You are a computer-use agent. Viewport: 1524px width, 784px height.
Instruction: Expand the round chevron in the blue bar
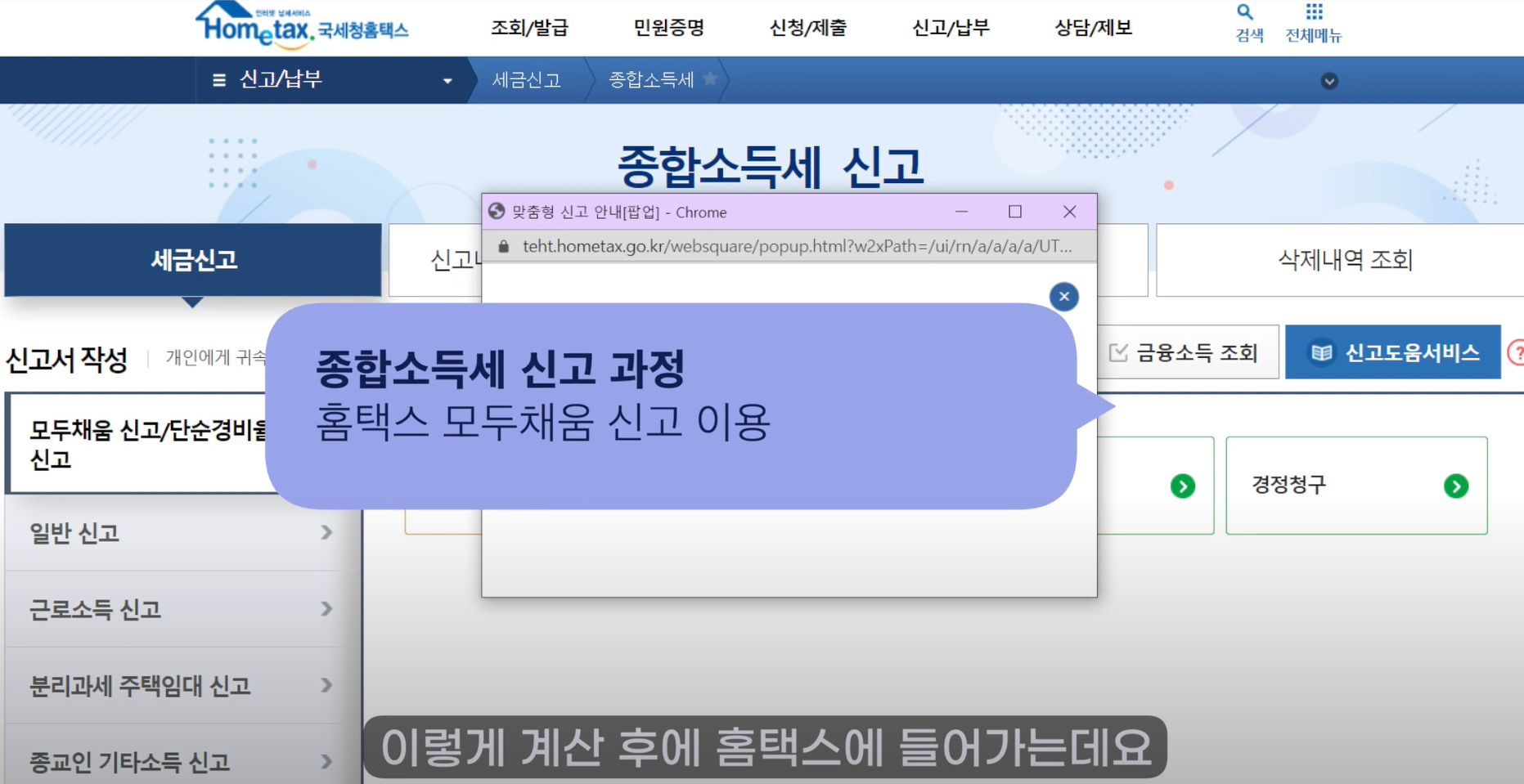(1329, 81)
